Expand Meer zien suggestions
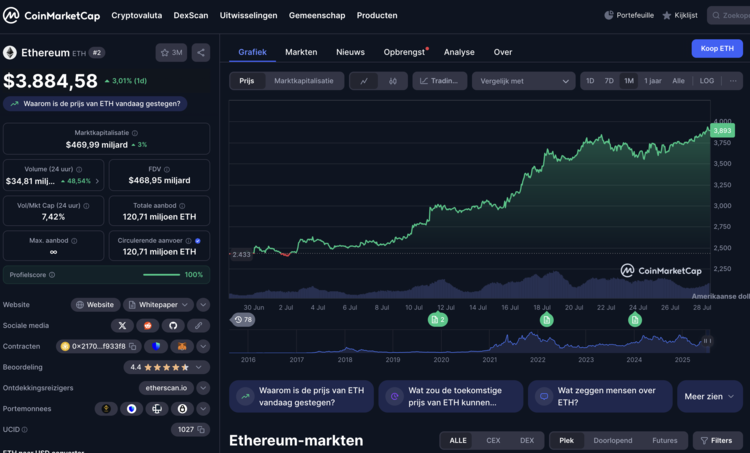 [710, 397]
